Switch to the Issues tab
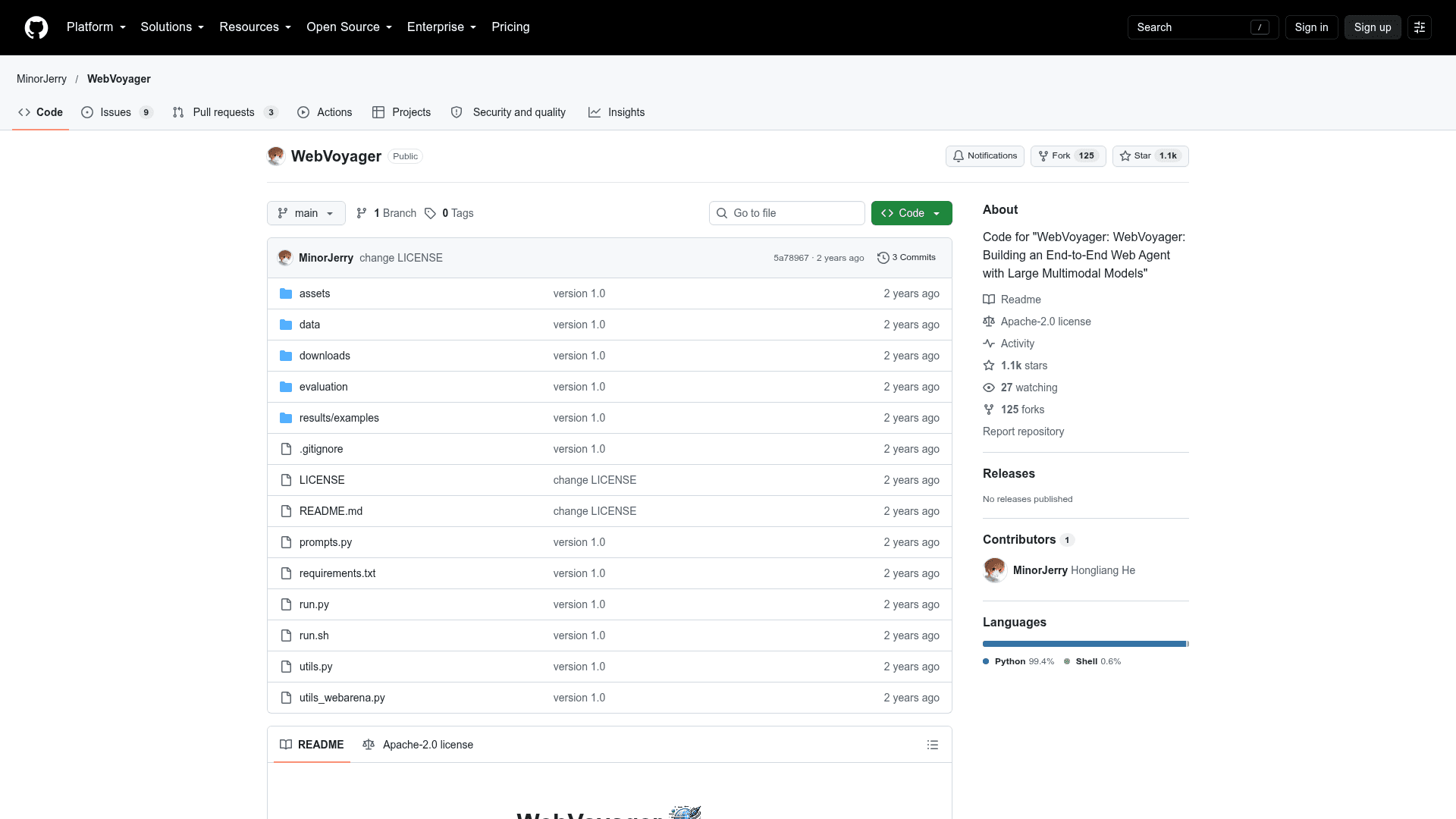 [118, 112]
